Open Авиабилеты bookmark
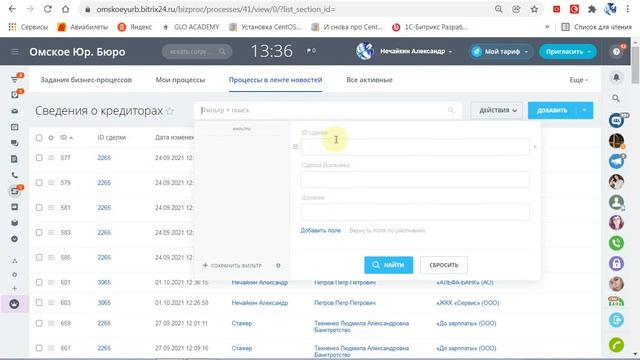 (x=82, y=27)
